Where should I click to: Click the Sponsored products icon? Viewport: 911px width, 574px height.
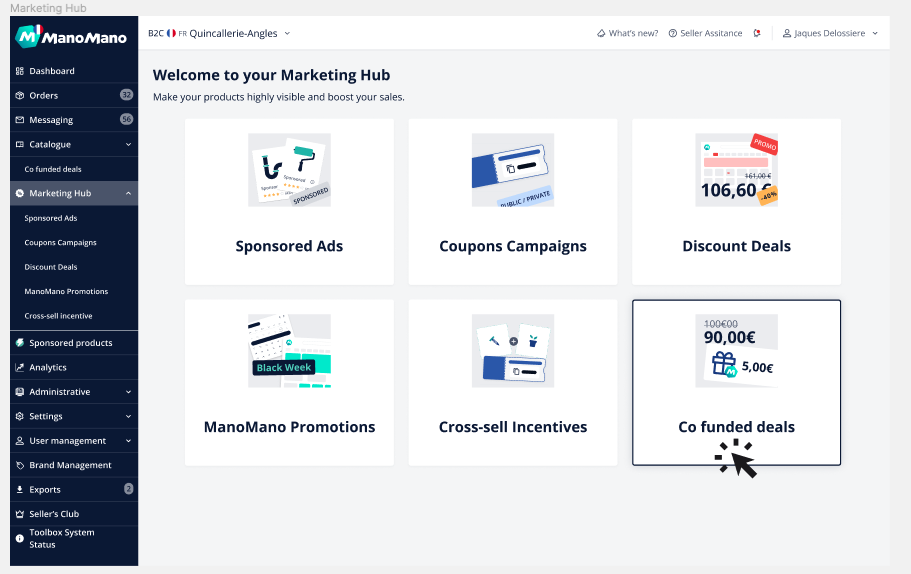(x=20, y=343)
